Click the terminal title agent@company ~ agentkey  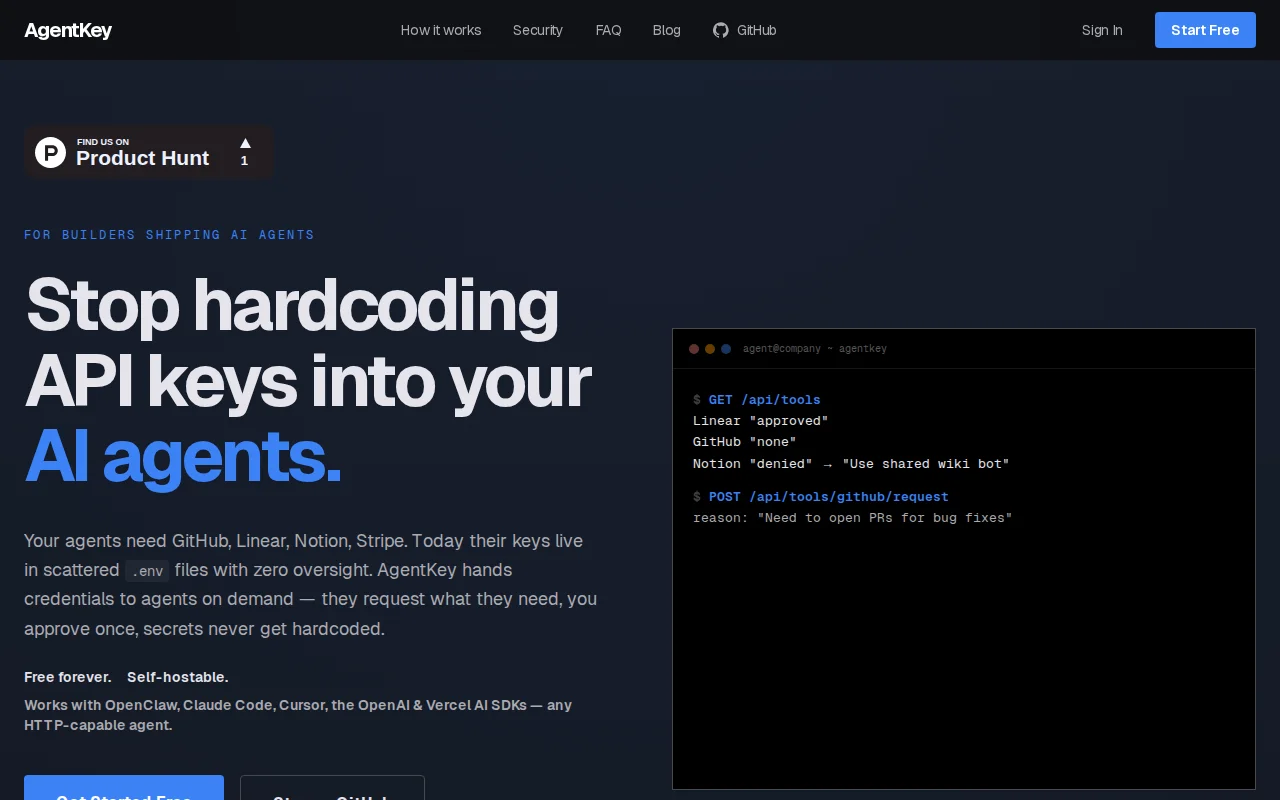pos(815,349)
